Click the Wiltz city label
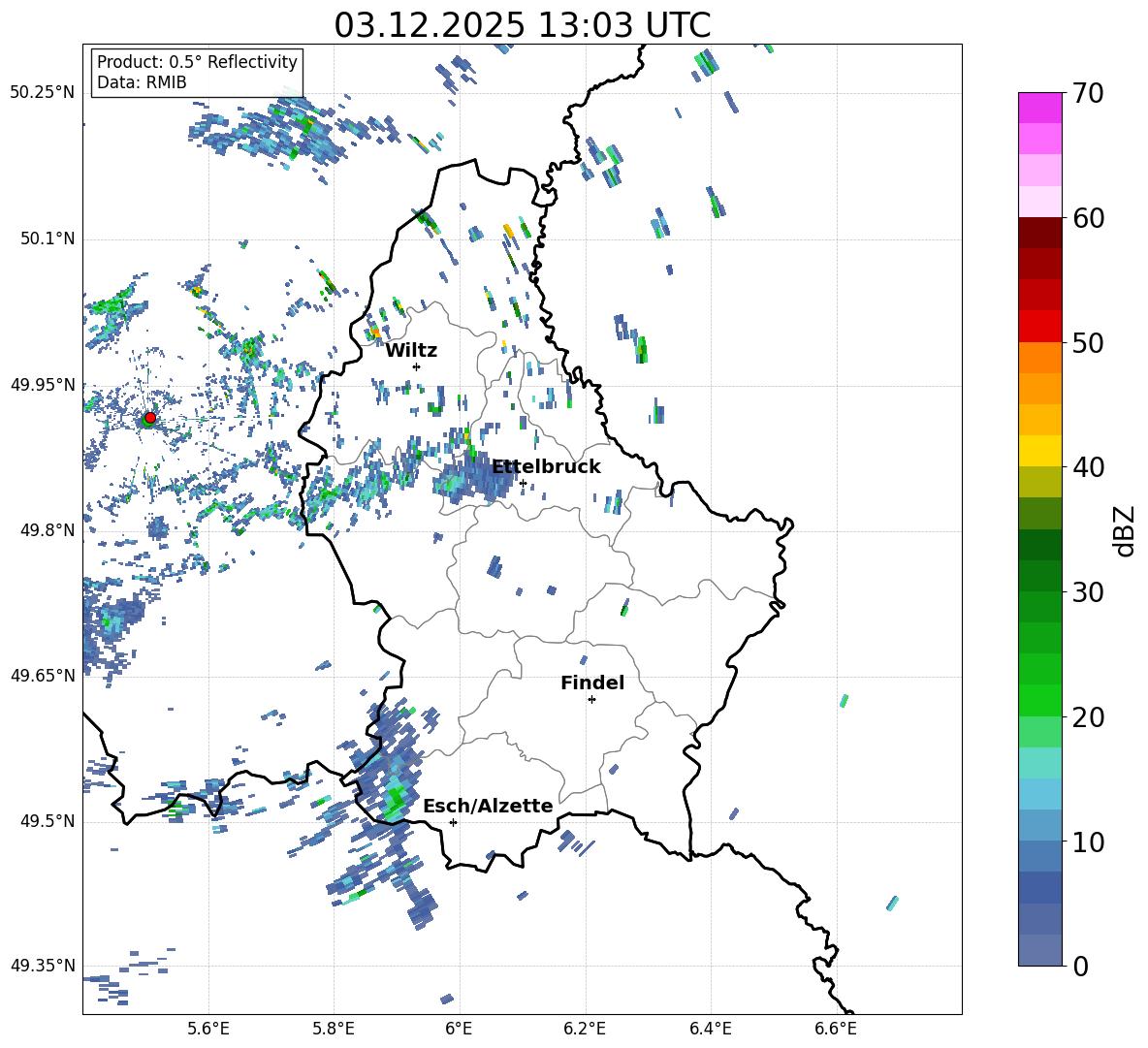Image resolution: width=1148 pixels, height=1048 pixels. [411, 351]
